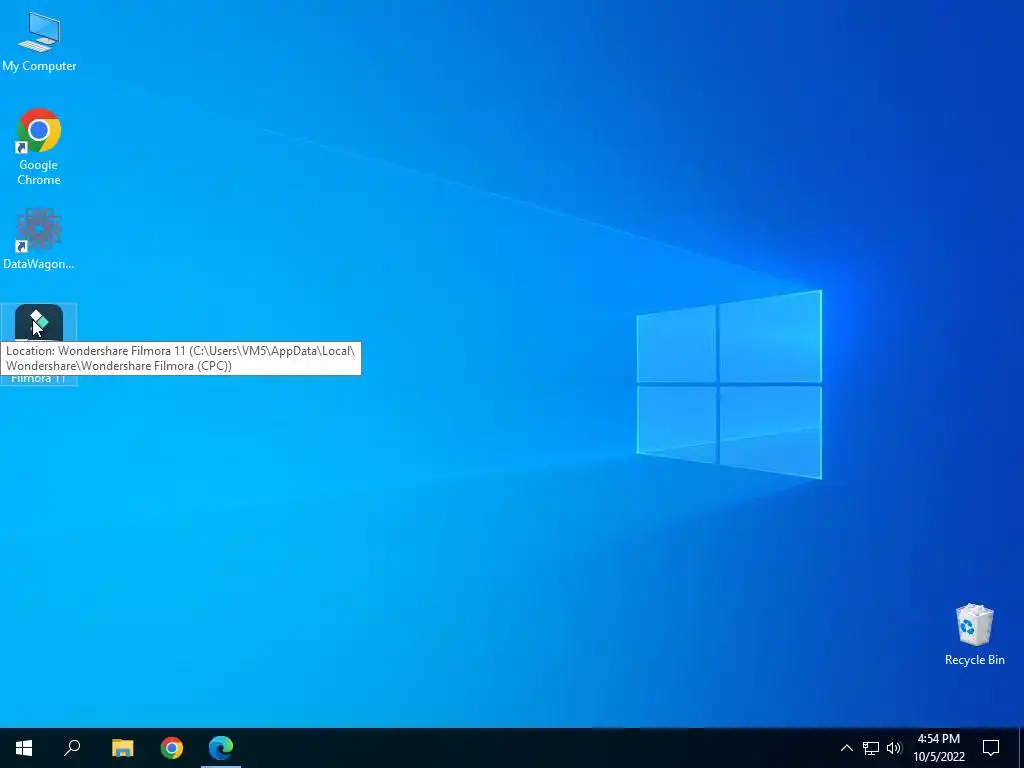Launch Chrome from the taskbar
1024x768 pixels.
[x=172, y=748]
